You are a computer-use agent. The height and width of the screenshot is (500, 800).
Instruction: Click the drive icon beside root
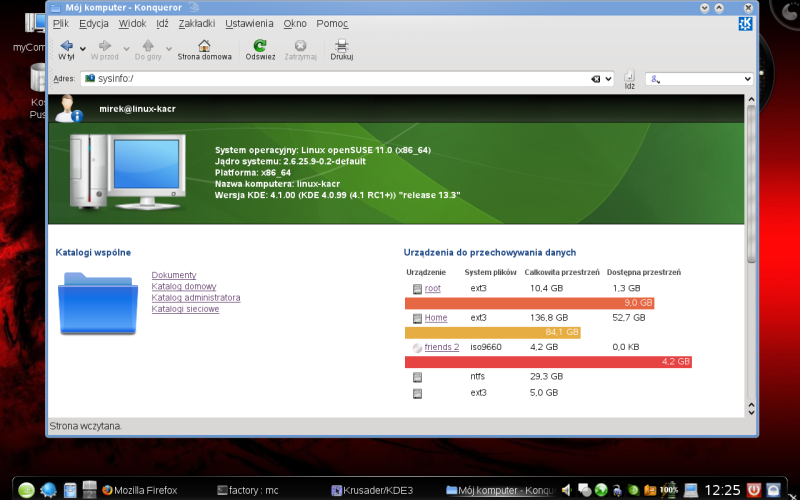point(417,289)
